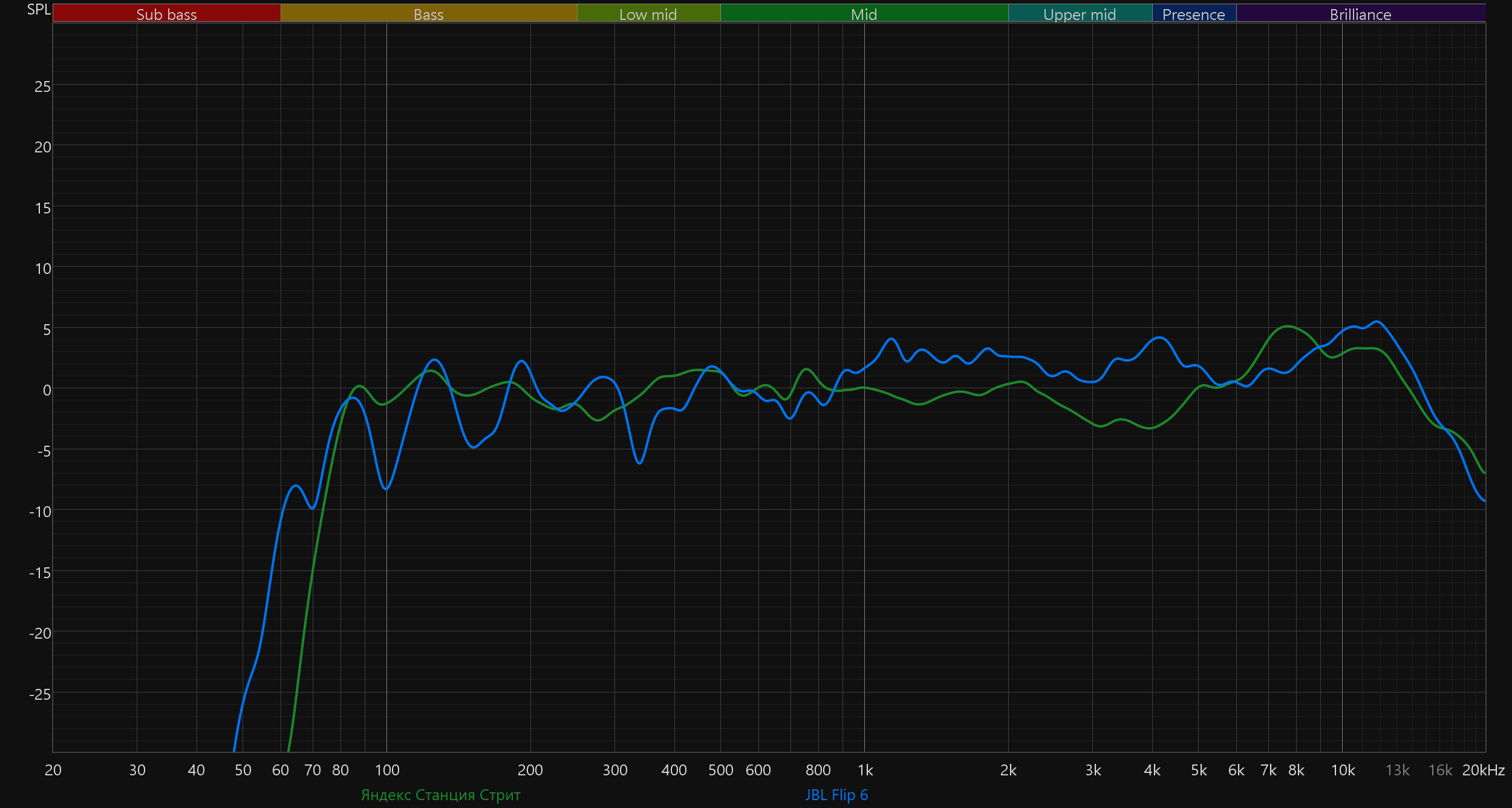Image resolution: width=1512 pixels, height=808 pixels.
Task: Select the Bass band header
Action: pyautogui.click(x=428, y=14)
